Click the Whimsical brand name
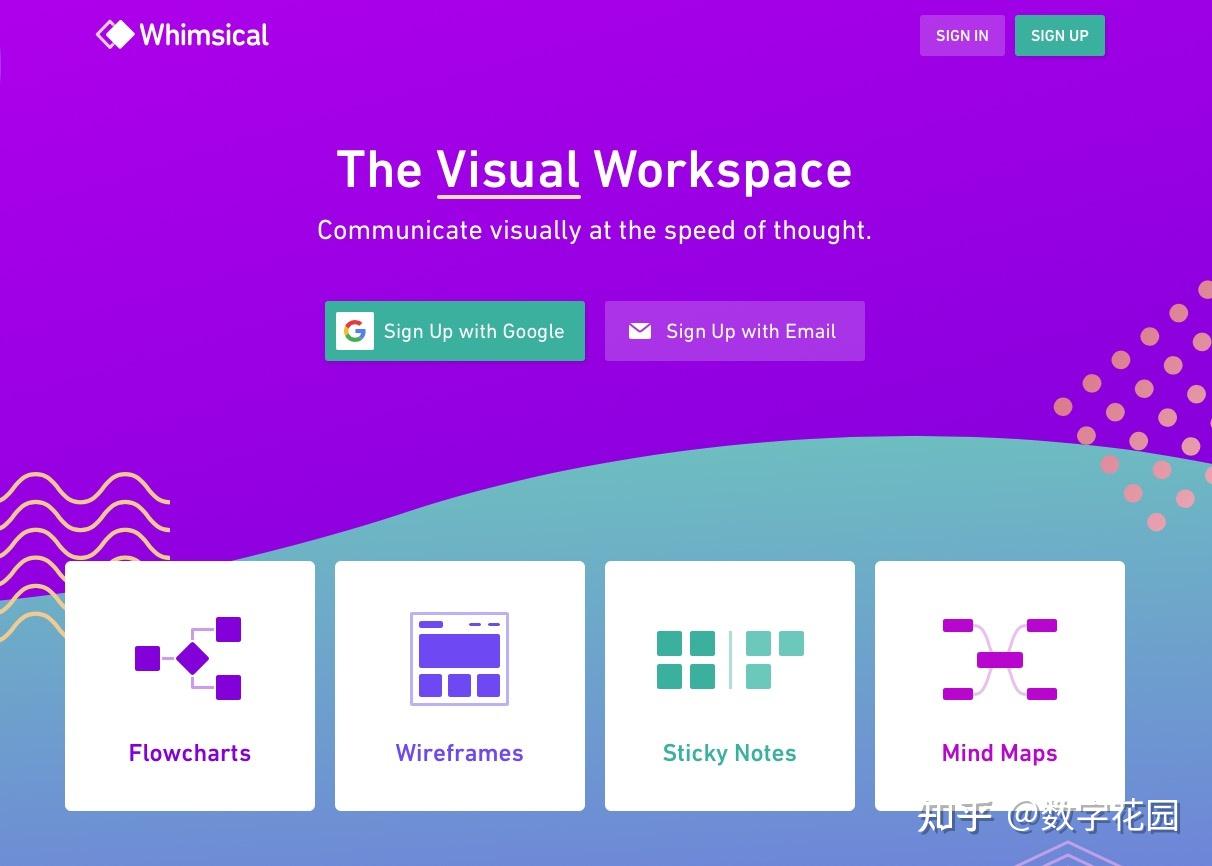1212x866 pixels. point(204,36)
